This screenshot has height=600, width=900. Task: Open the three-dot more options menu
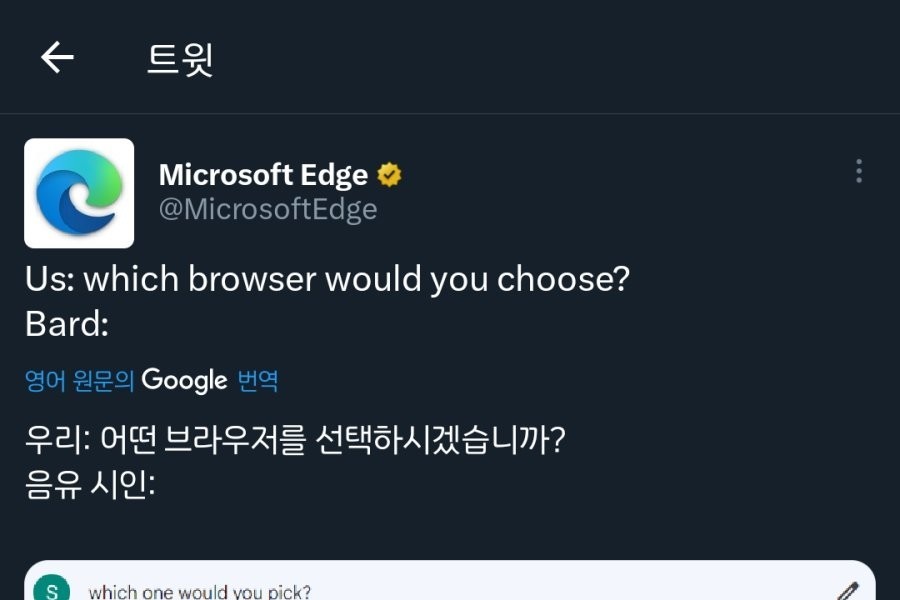tap(858, 171)
